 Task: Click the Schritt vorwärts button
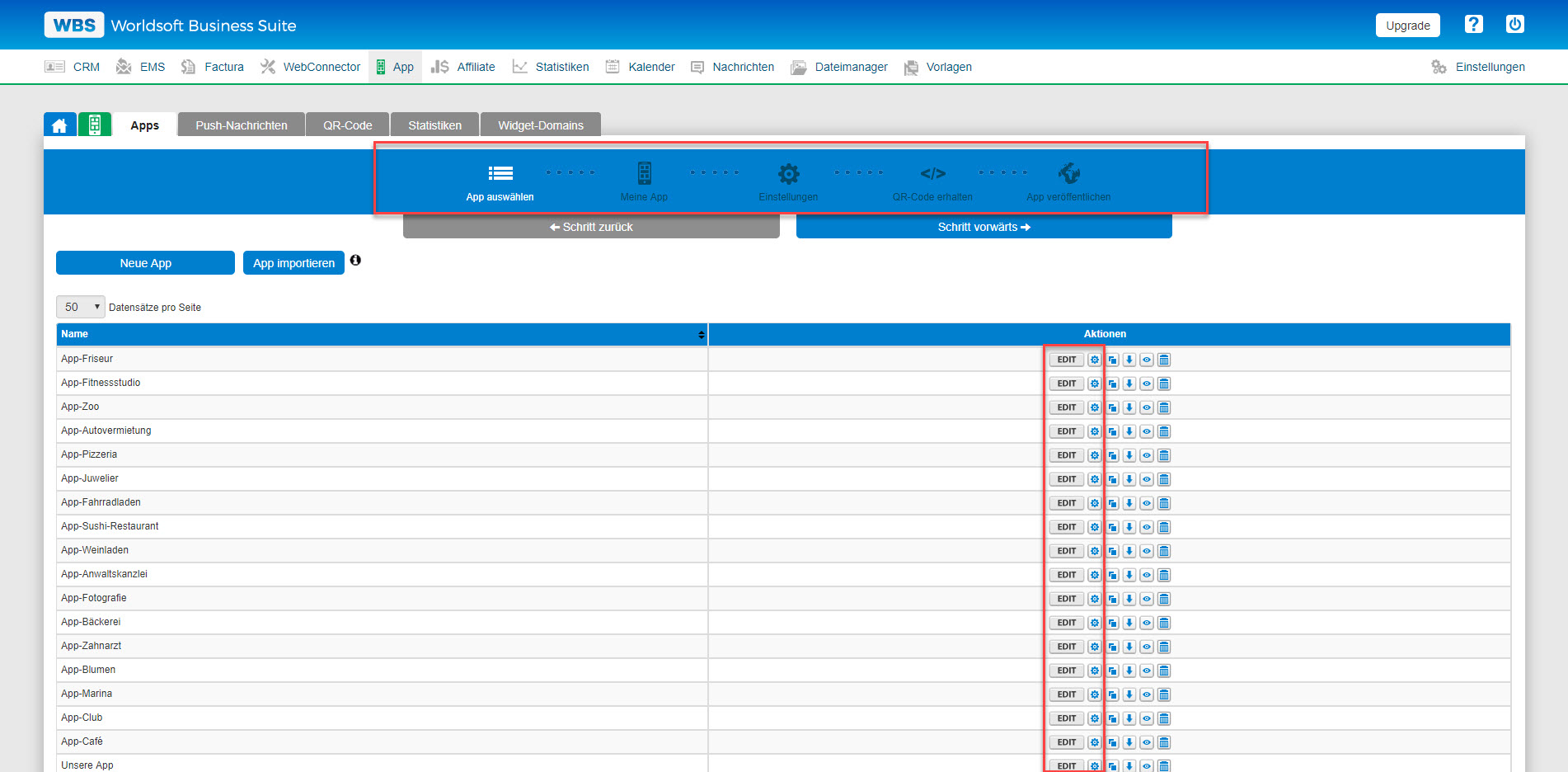(x=983, y=226)
